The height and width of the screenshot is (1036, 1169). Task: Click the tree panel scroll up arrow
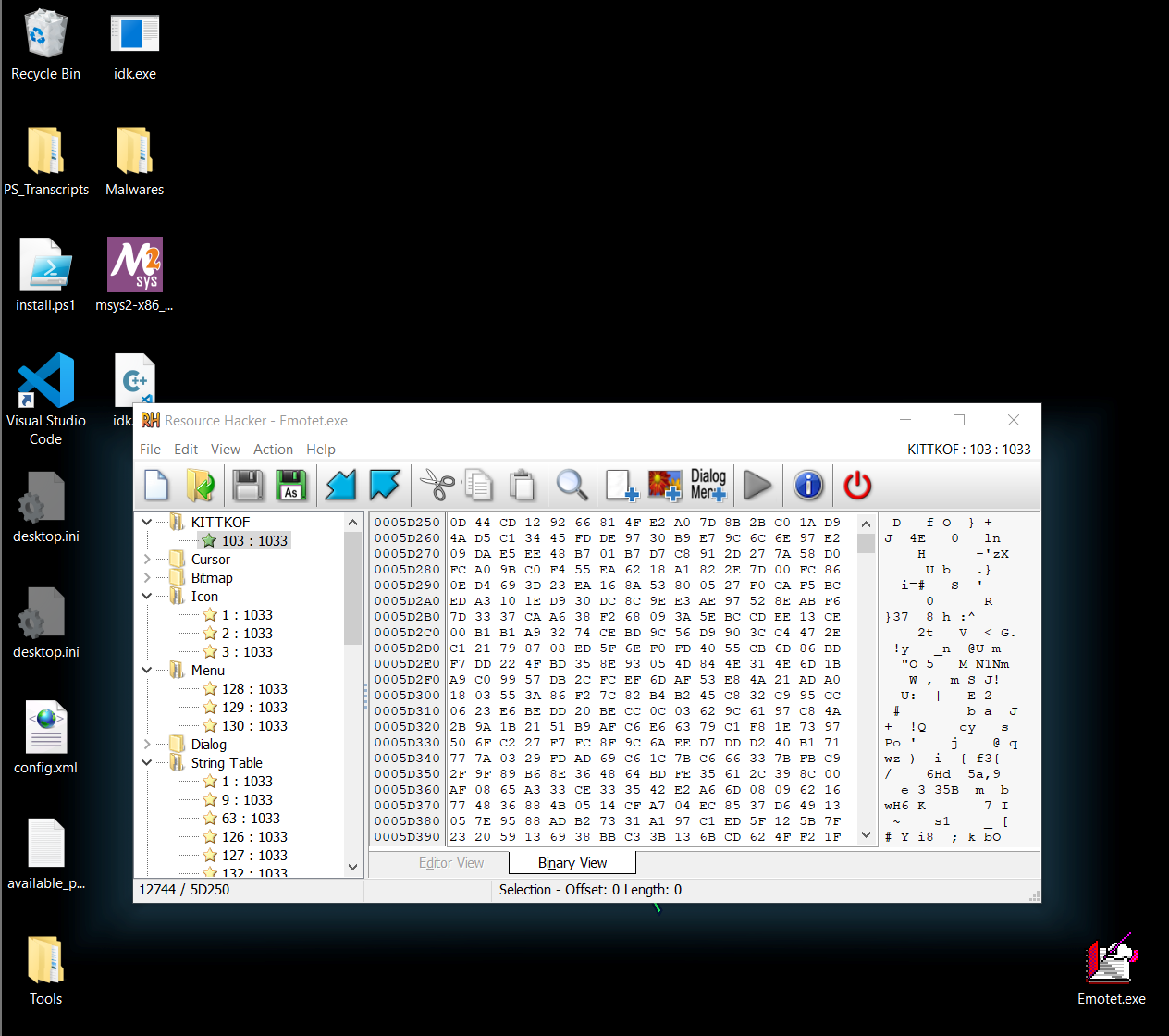pos(352,523)
